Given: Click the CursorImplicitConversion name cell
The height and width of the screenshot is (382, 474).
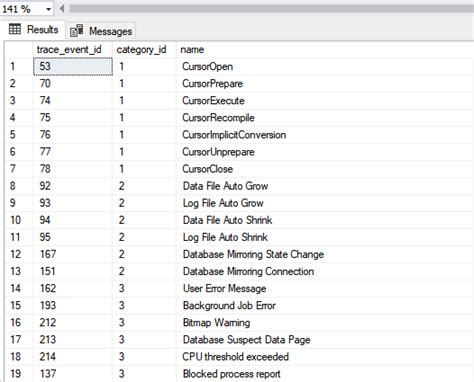Looking at the screenshot, I should coord(325,135).
